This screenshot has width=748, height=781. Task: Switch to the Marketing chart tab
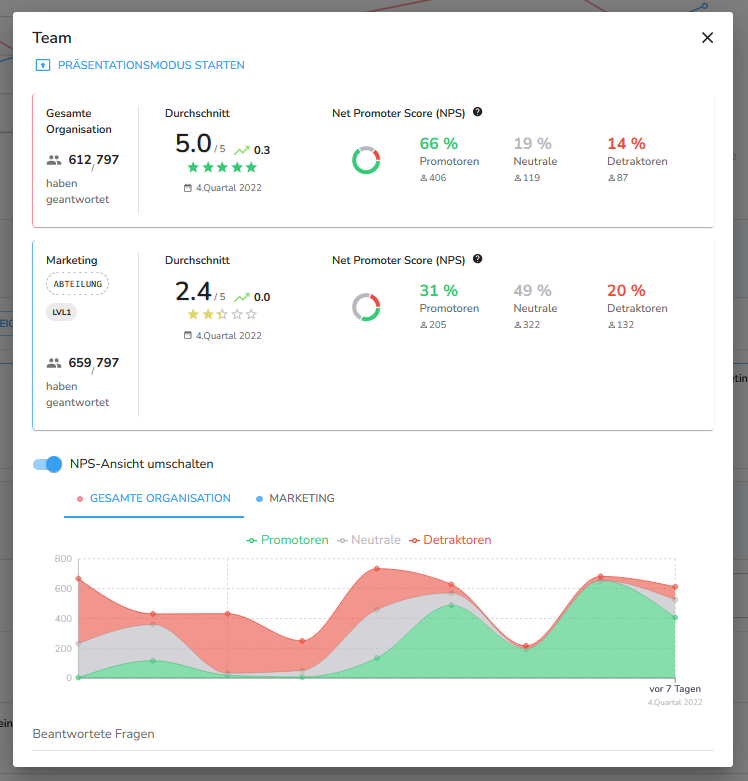click(295, 498)
